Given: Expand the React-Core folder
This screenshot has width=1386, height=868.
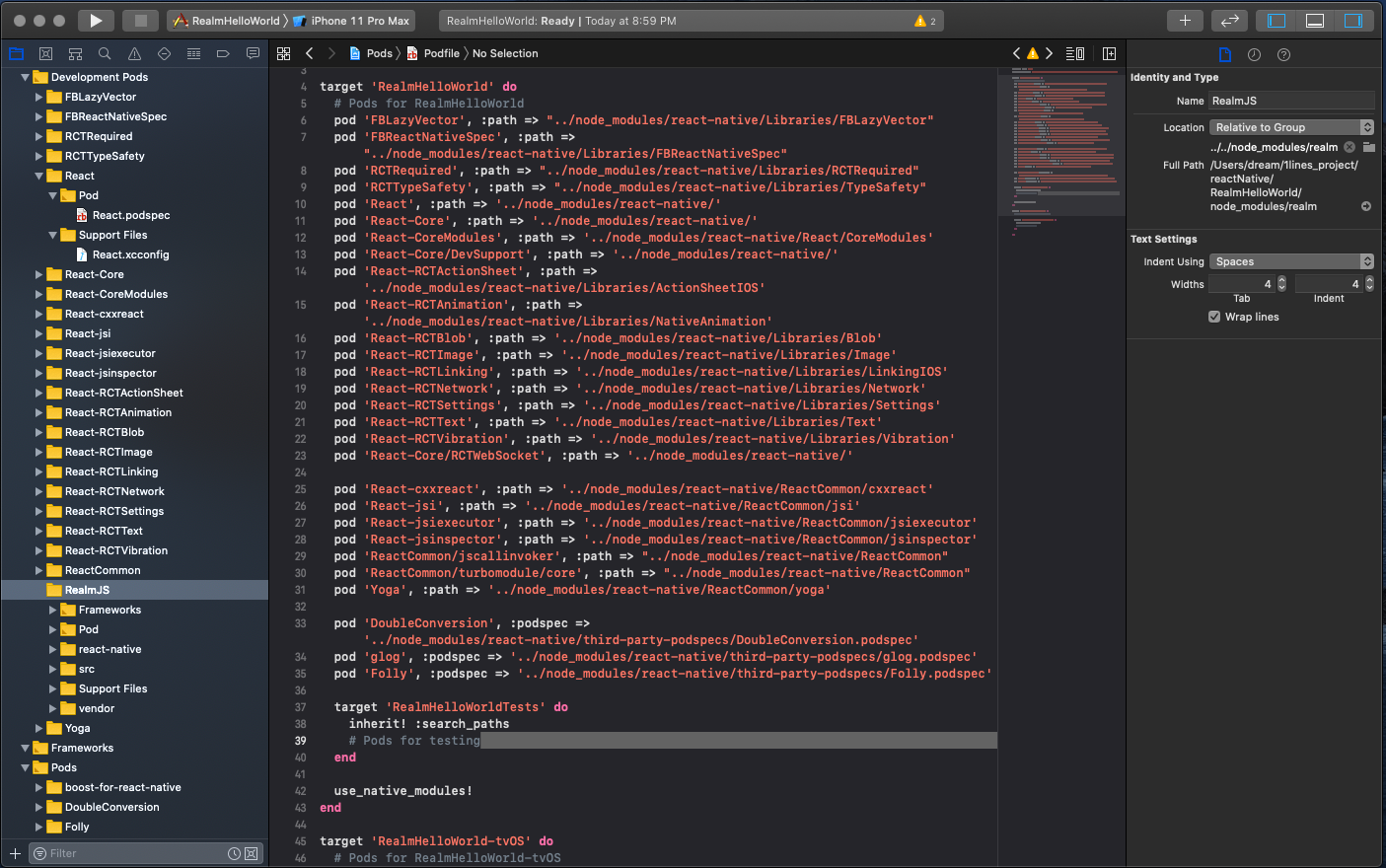Looking at the screenshot, I should click(39, 274).
